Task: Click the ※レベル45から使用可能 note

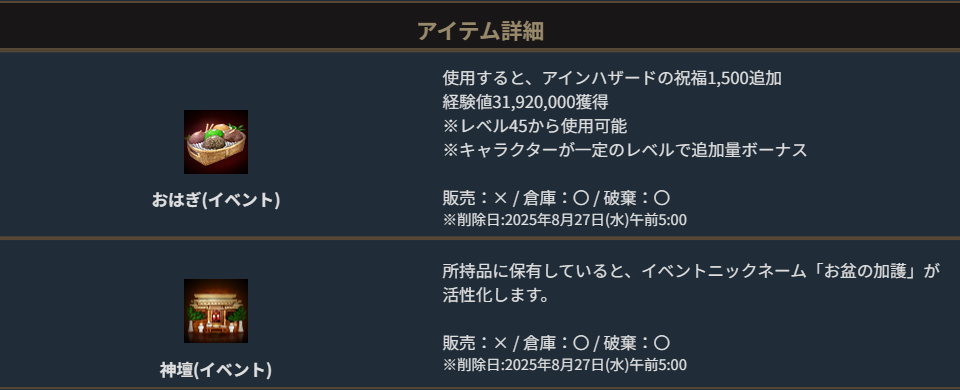Action: (534, 126)
